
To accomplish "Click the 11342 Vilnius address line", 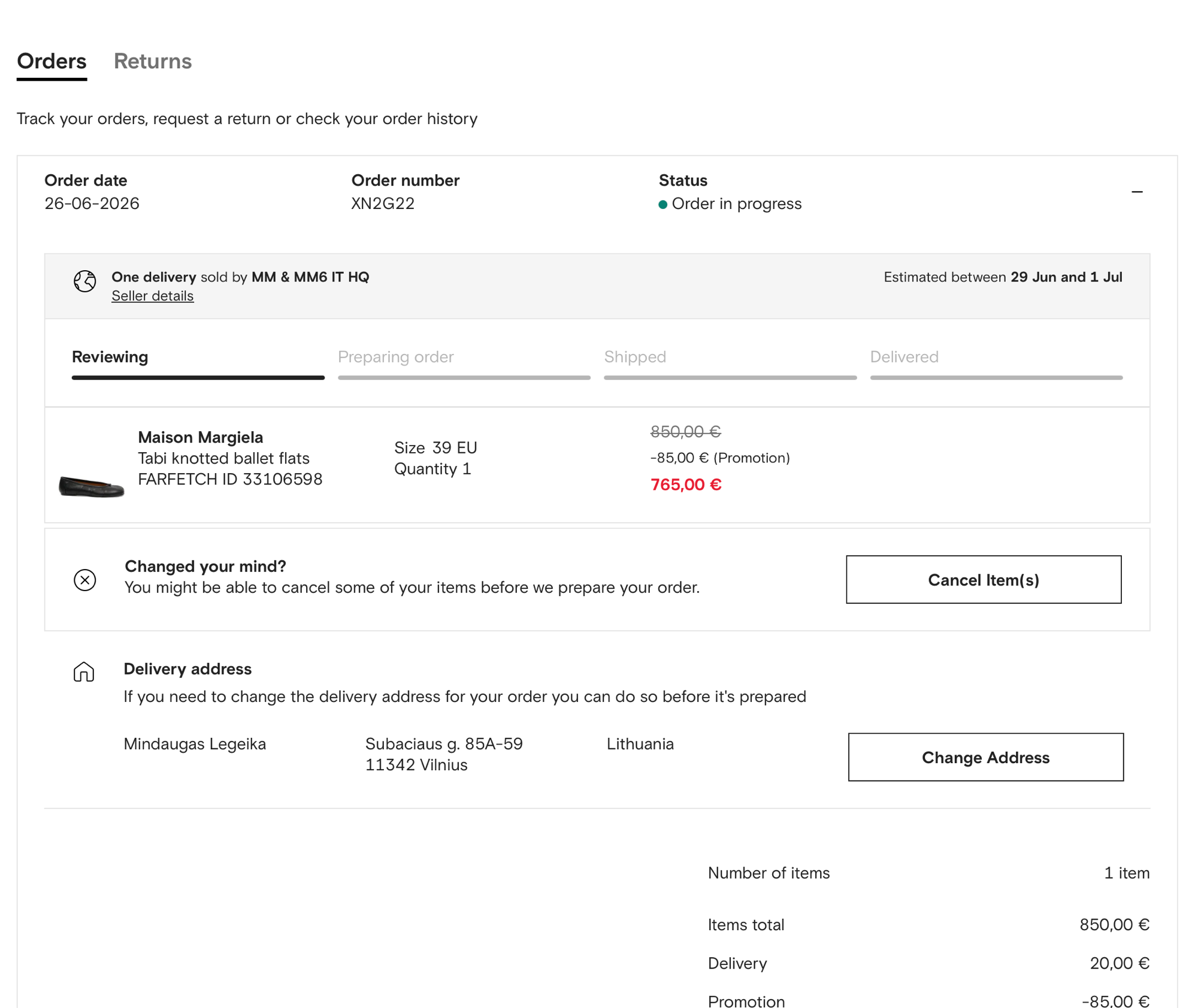I will pos(416,765).
